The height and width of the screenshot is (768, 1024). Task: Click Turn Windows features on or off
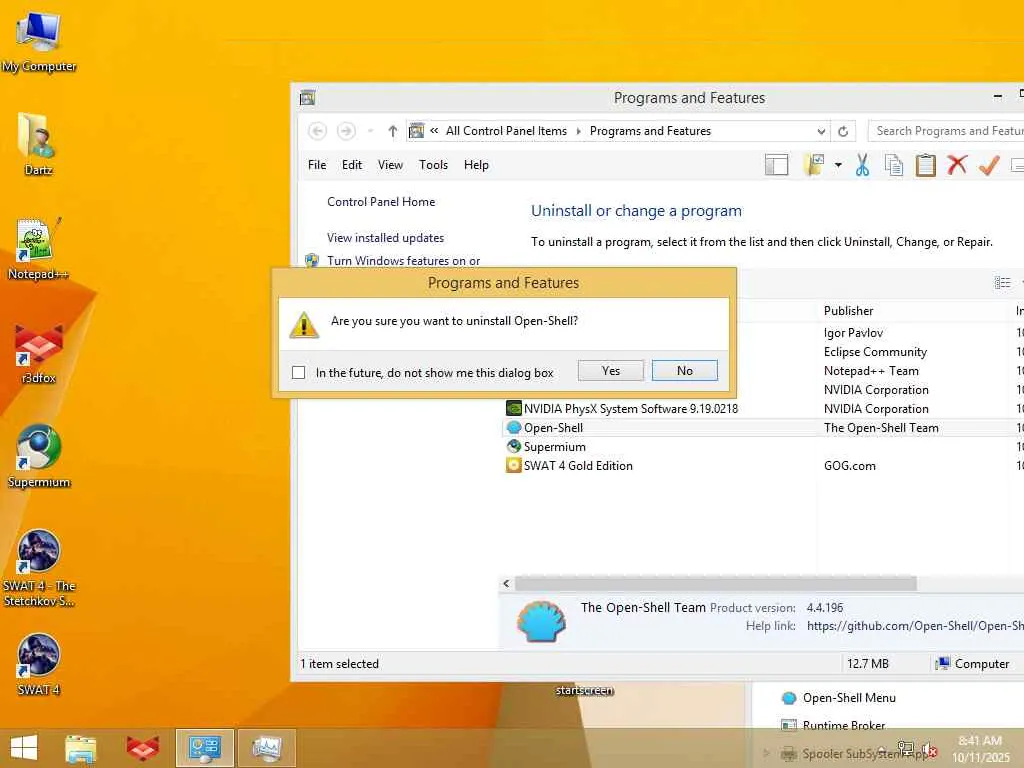pyautogui.click(x=404, y=261)
